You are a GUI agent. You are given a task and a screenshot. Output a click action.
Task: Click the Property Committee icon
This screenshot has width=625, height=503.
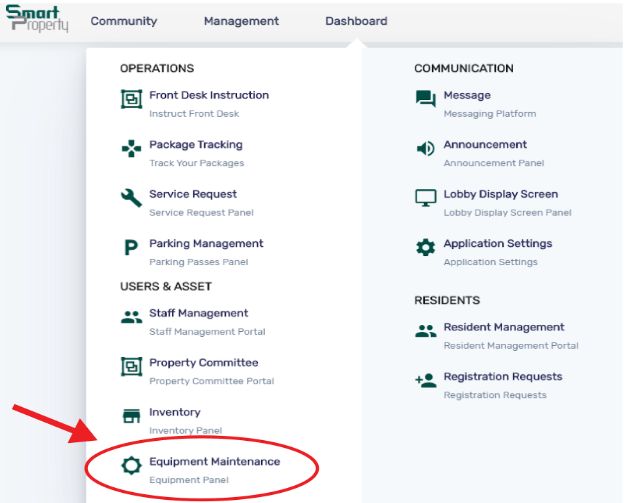tap(131, 367)
